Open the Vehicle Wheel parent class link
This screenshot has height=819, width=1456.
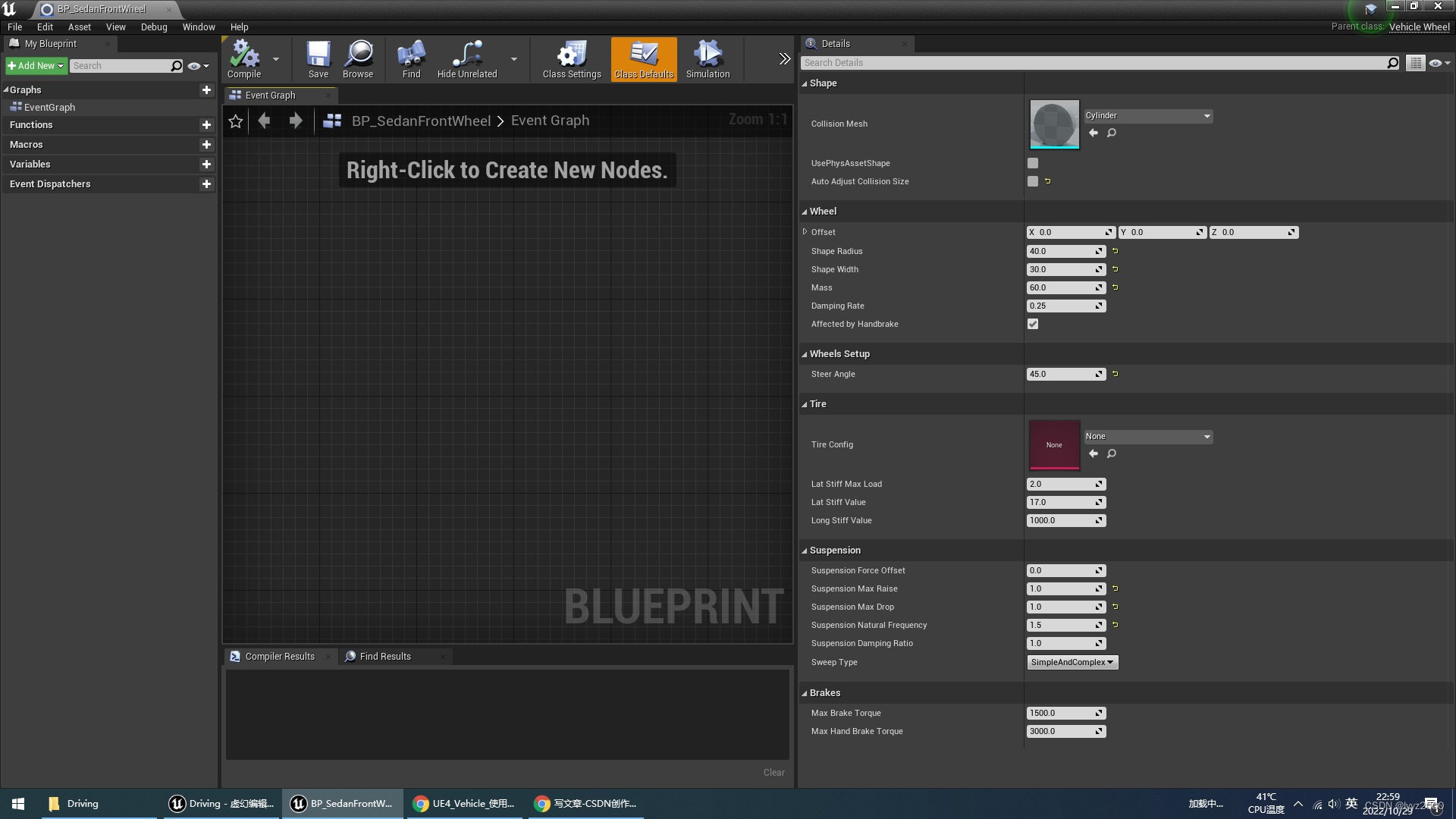[1419, 27]
